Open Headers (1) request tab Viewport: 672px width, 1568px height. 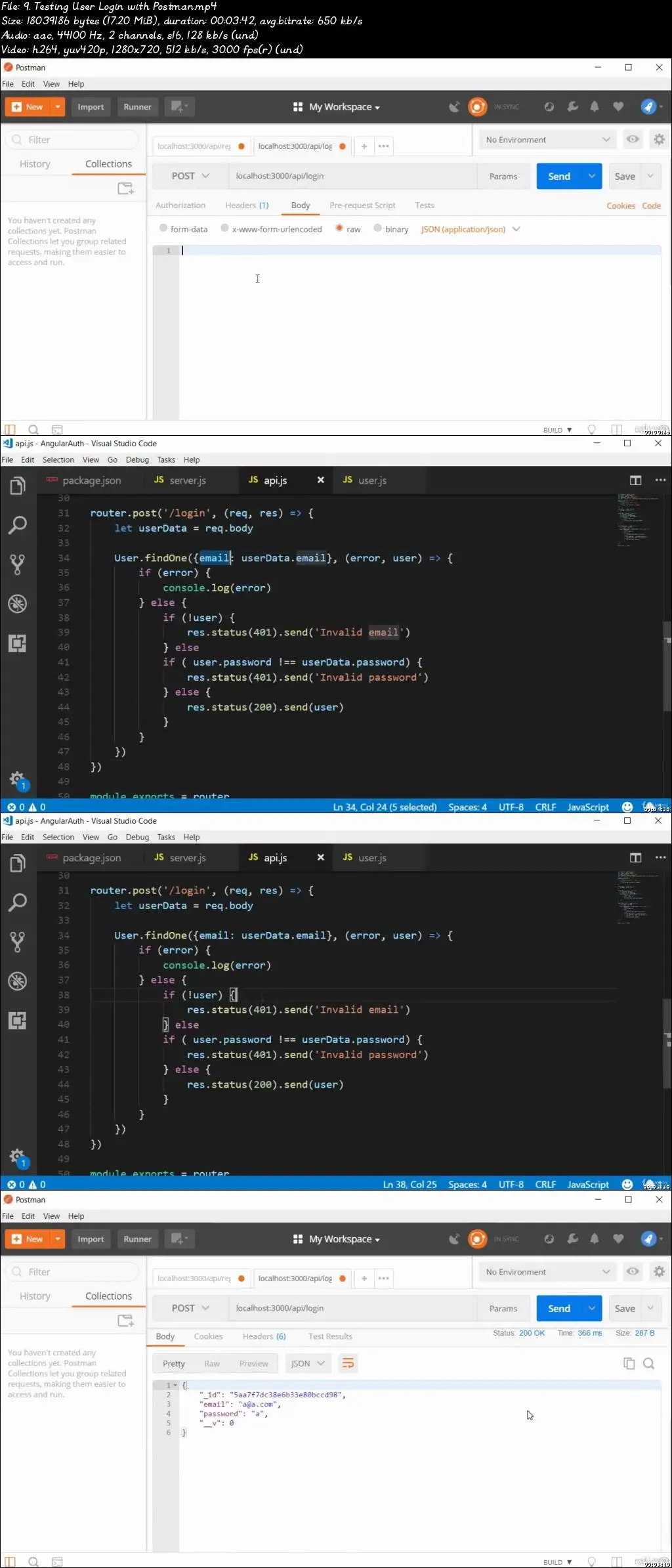coord(247,205)
